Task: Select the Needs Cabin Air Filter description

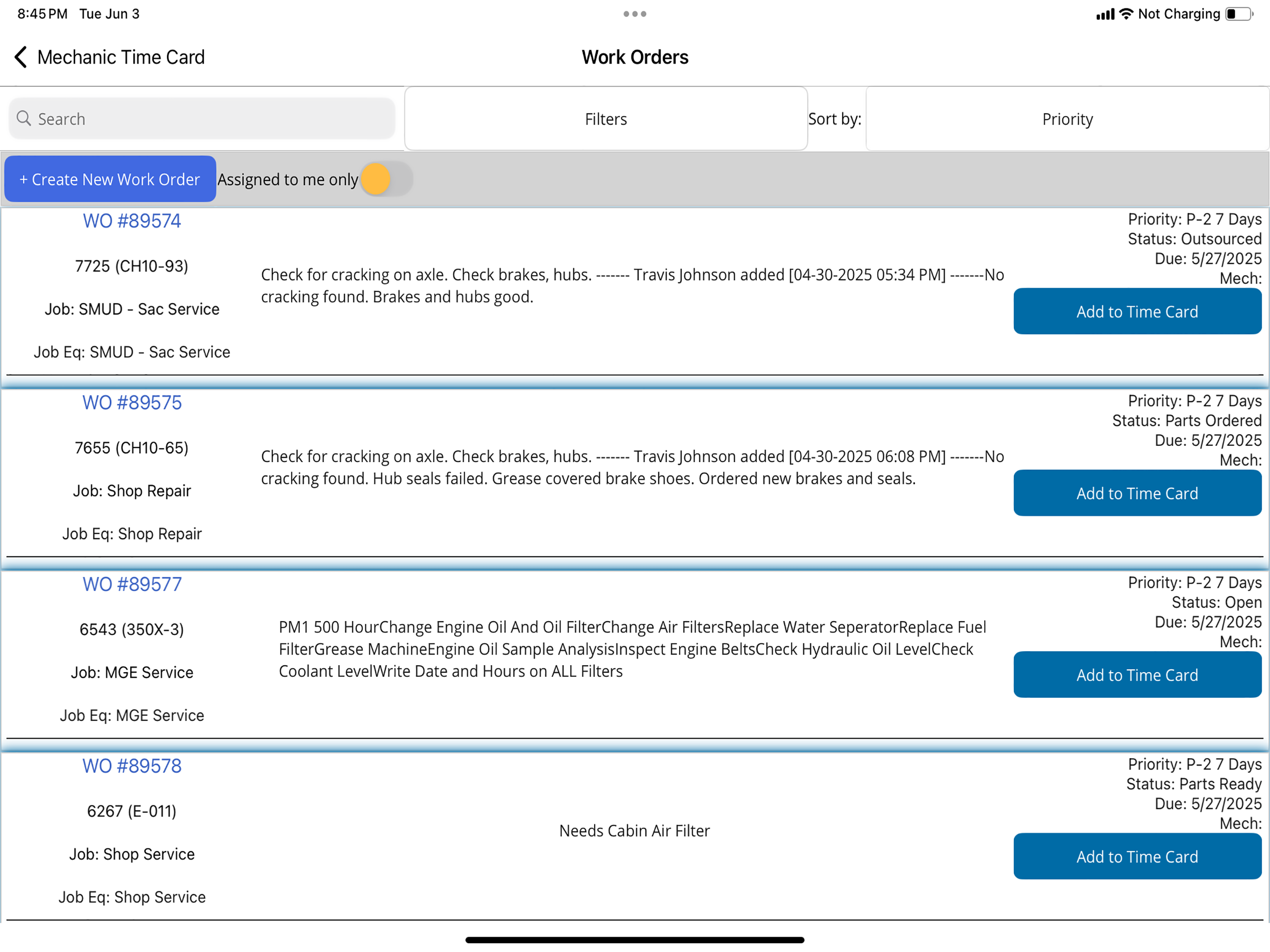Action: click(x=635, y=831)
